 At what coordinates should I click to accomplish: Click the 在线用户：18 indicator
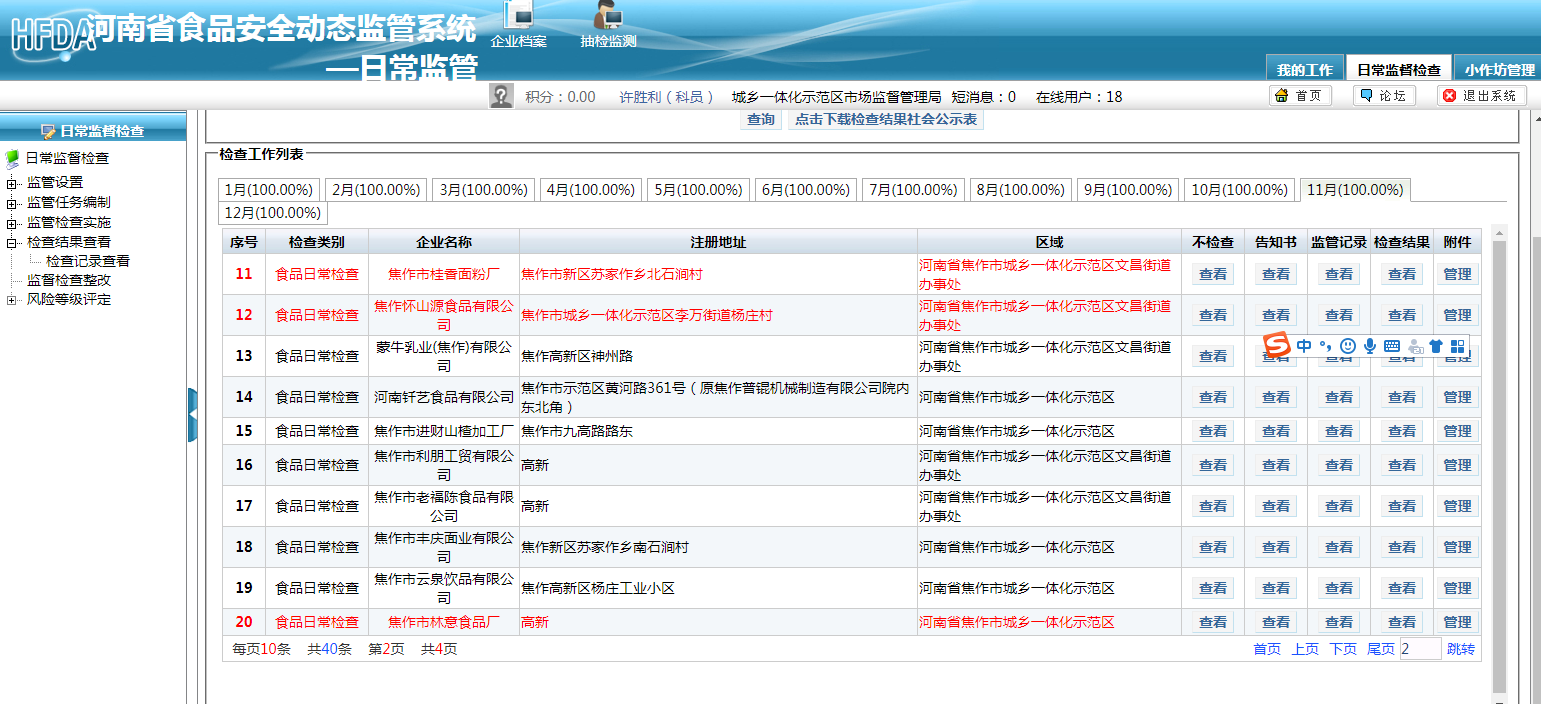(x=1079, y=97)
